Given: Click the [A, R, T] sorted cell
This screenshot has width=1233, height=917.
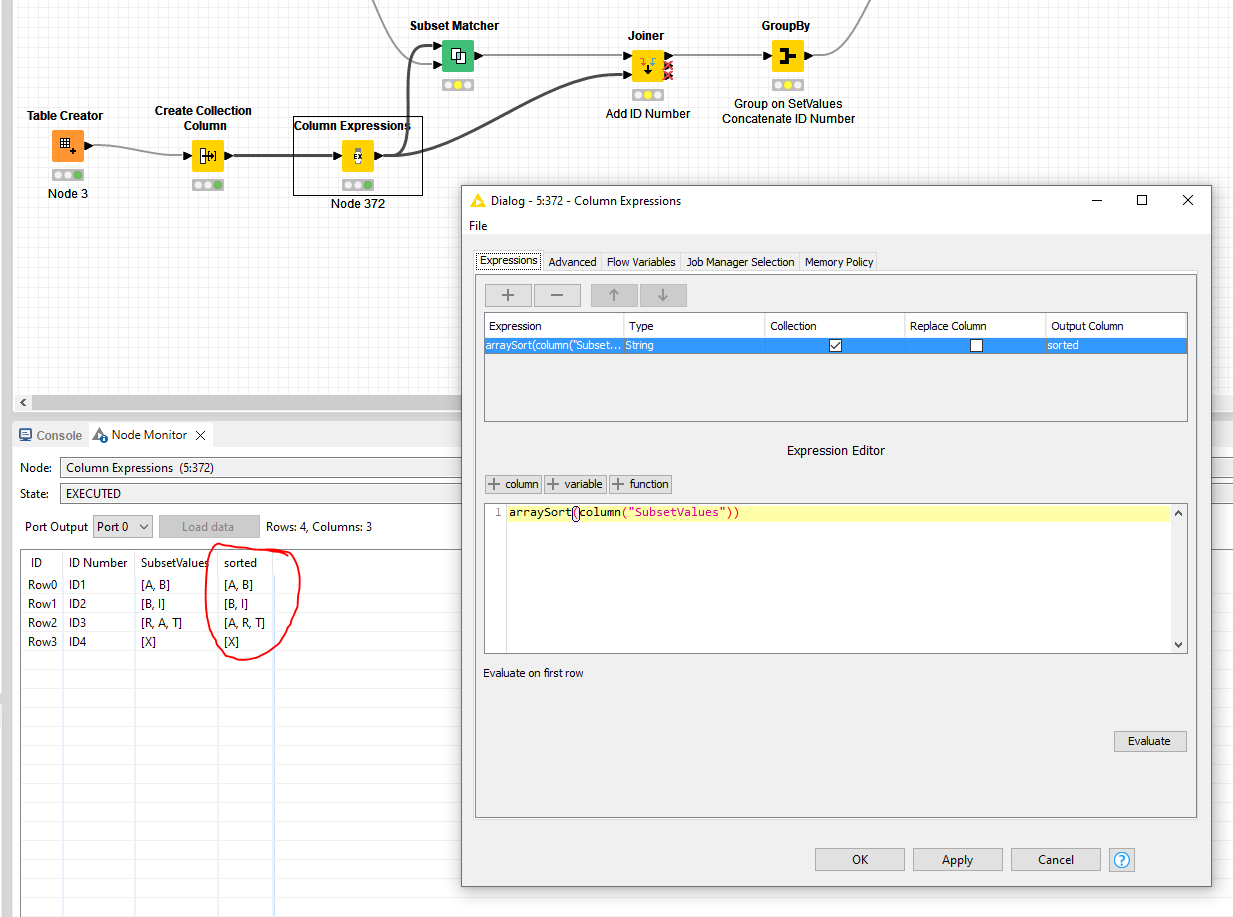Looking at the screenshot, I should (245, 623).
